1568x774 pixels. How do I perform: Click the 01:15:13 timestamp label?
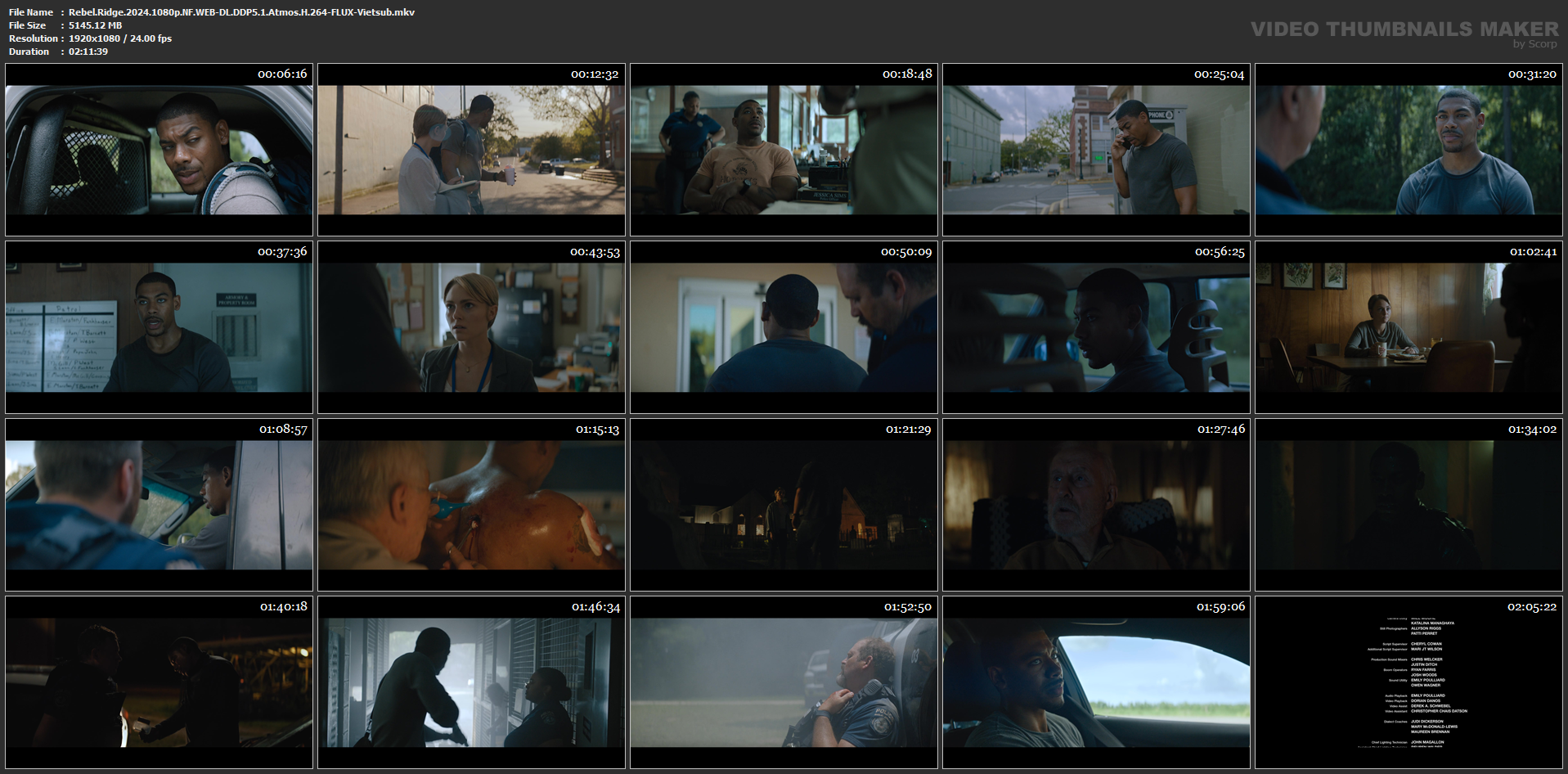(597, 429)
